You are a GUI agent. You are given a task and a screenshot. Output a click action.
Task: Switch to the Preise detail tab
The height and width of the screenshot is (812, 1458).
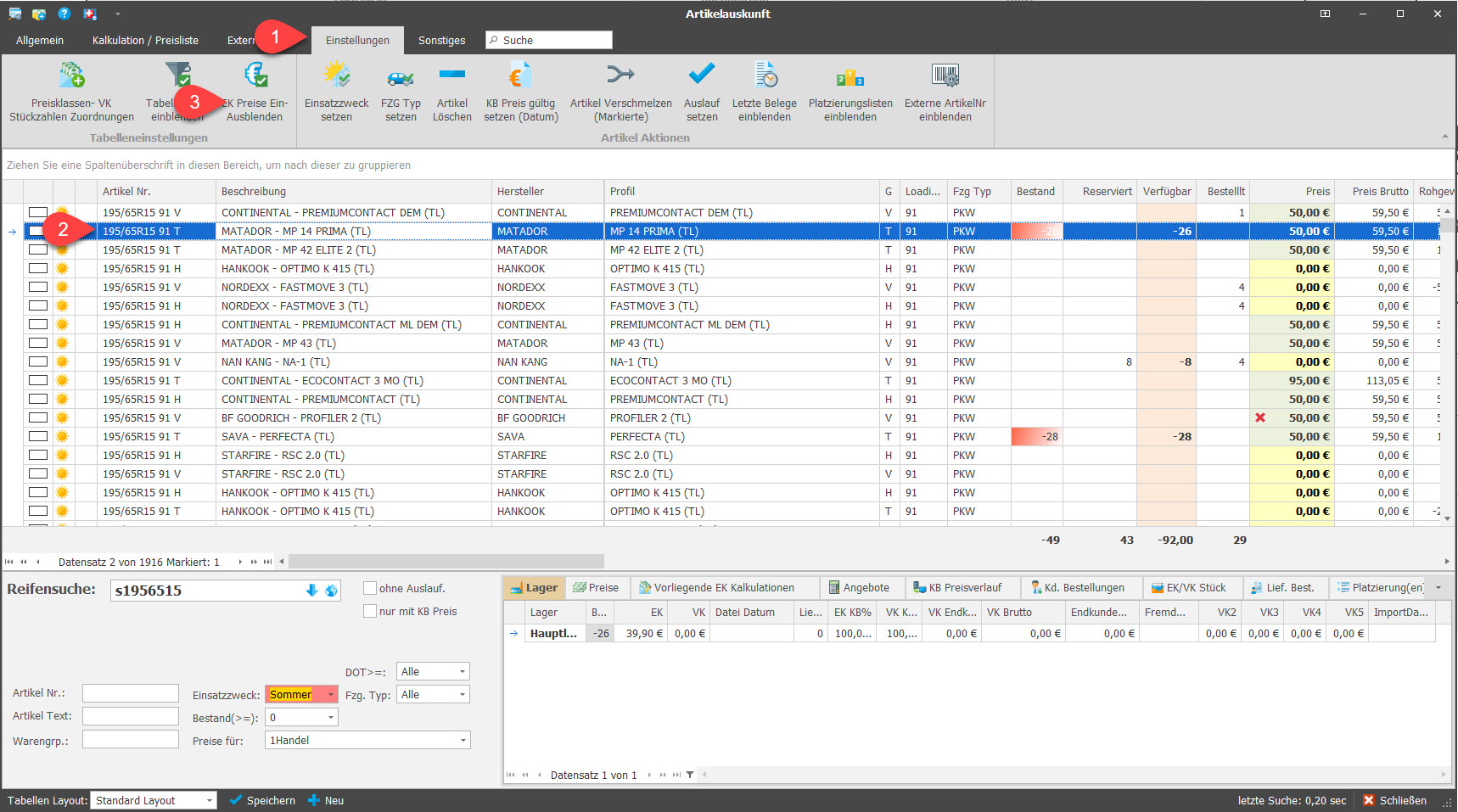[596, 587]
